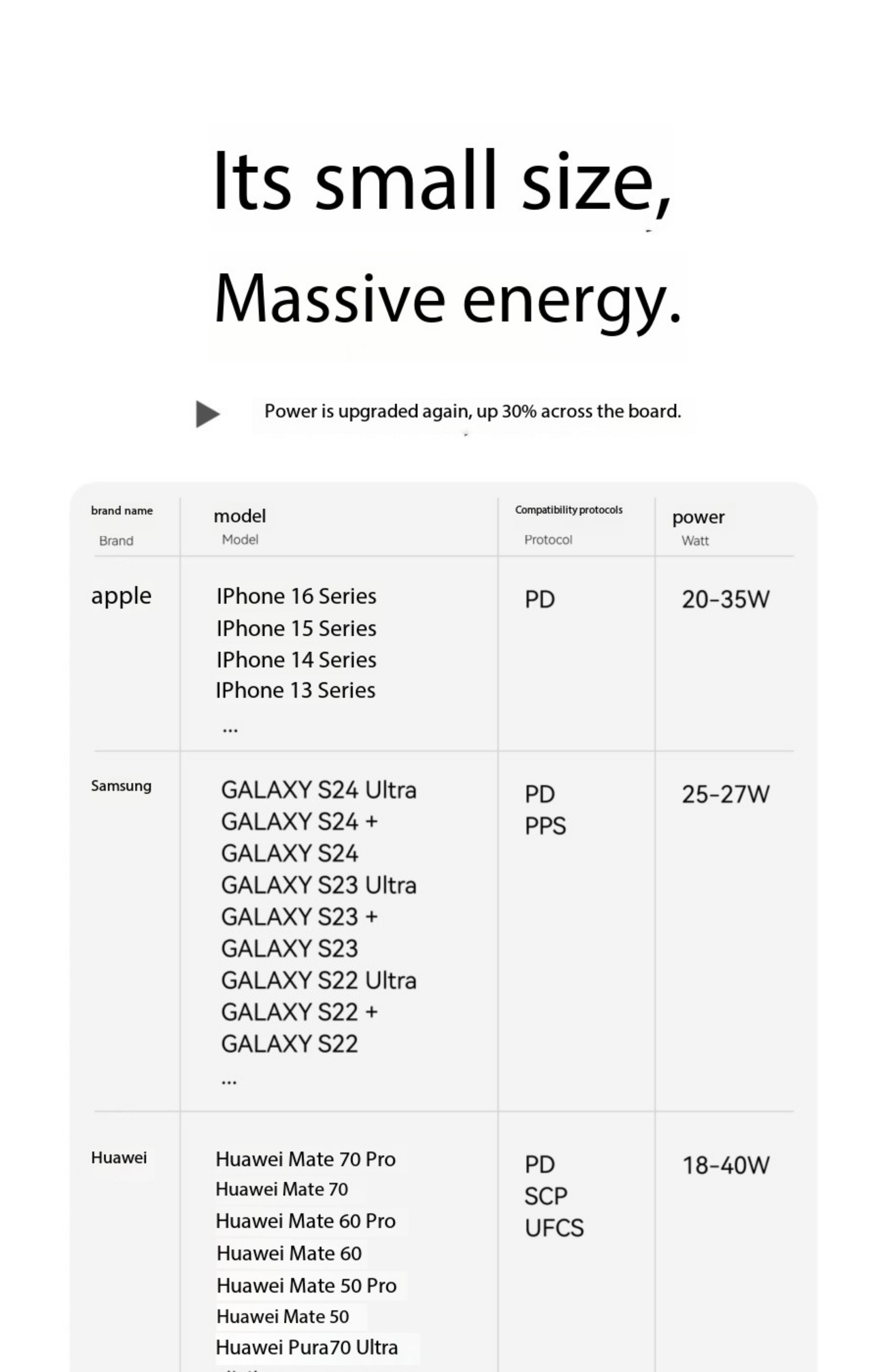Click the "PPS" protocol label
This screenshot has width=886, height=1372.
[x=546, y=826]
